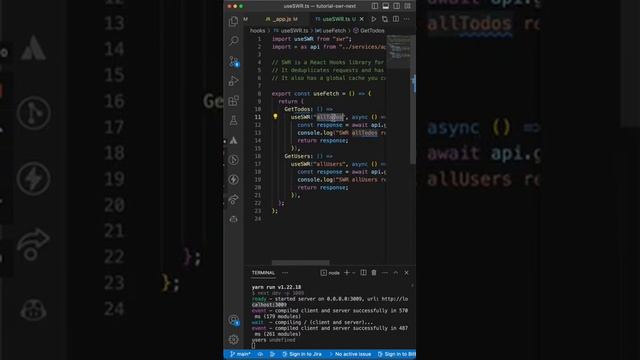The image size is (640, 360).
Task: Click the robot face activity bar icon
Action: (233, 219)
